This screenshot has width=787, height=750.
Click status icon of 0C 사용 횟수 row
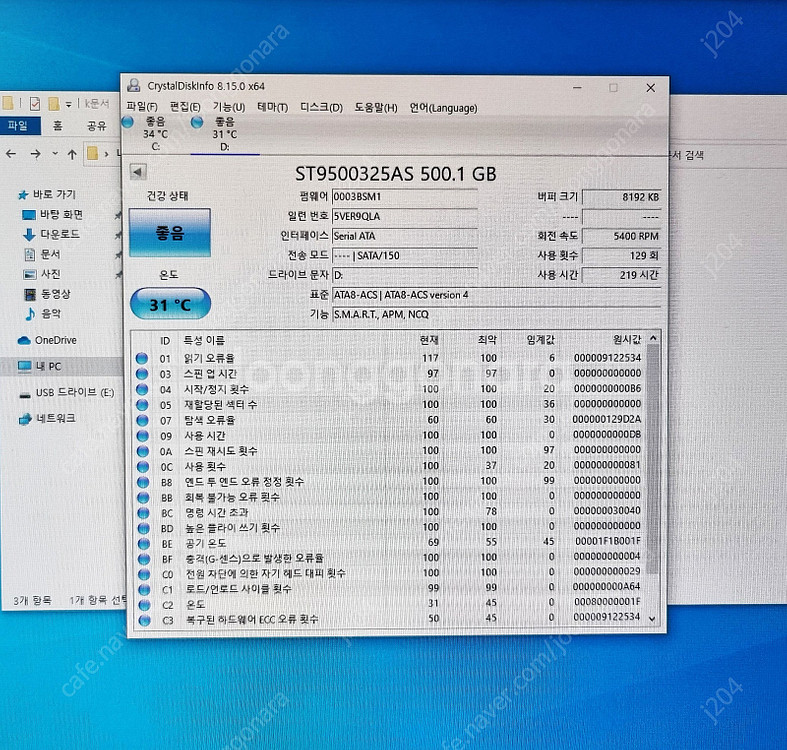pos(143,466)
